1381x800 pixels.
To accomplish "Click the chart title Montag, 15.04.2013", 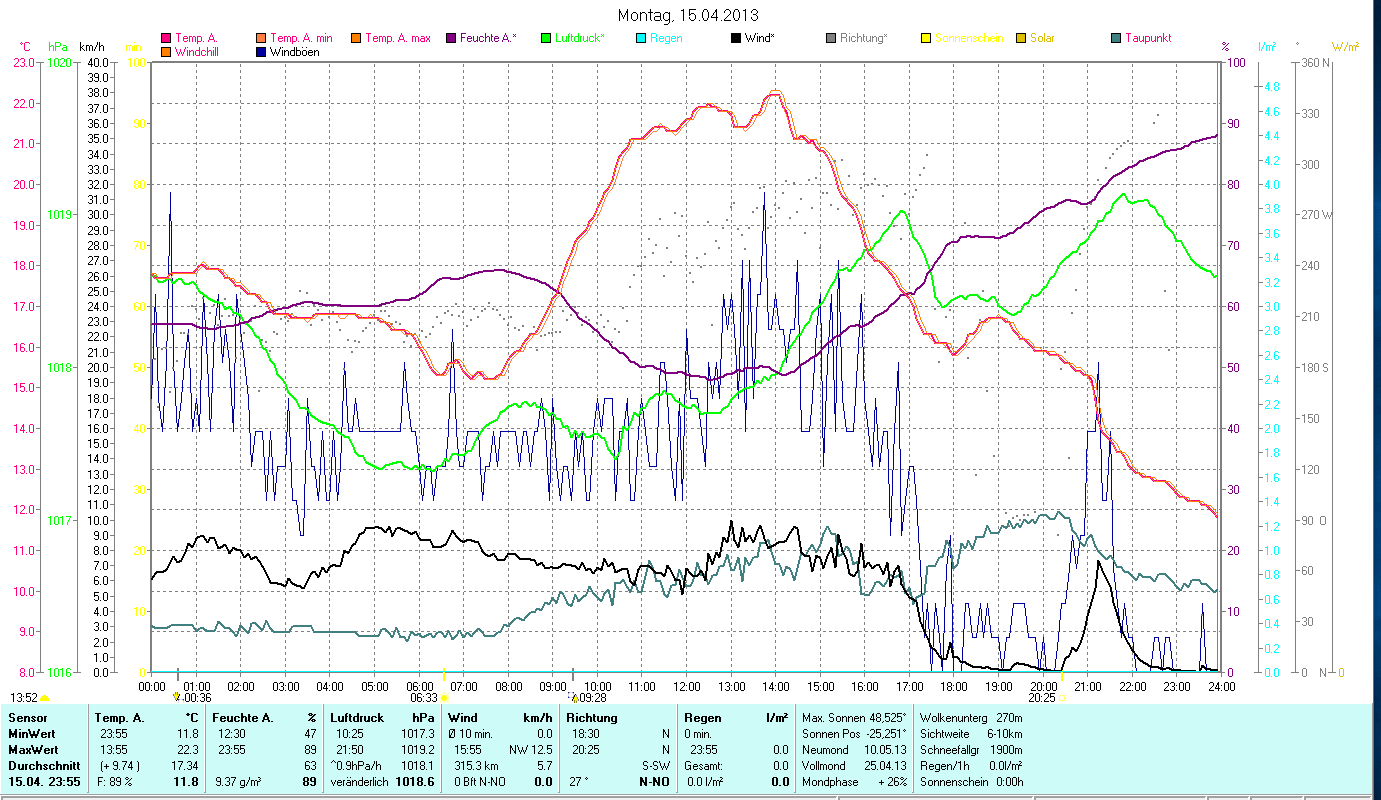I will pyautogui.click(x=688, y=15).
